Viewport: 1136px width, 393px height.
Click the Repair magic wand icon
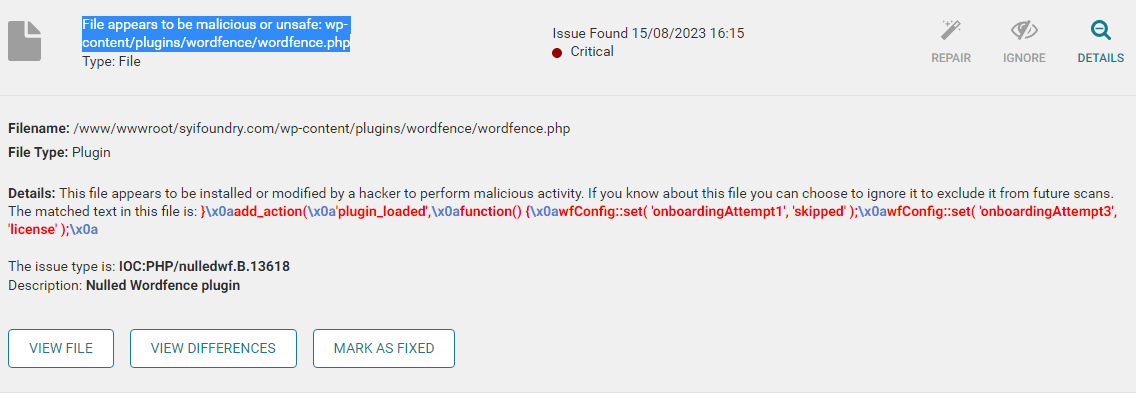(951, 30)
